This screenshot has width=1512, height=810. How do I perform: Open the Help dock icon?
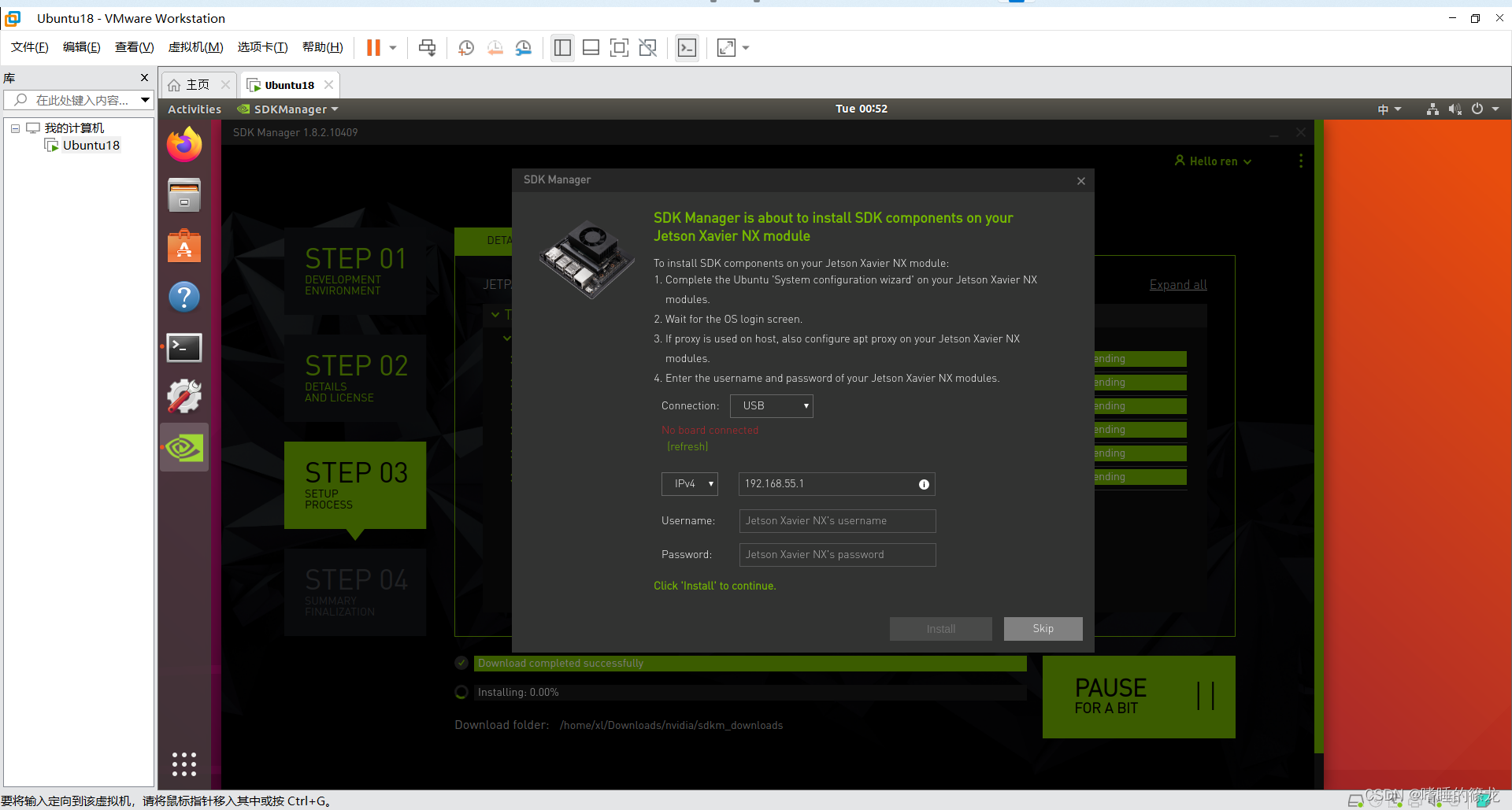click(x=184, y=297)
